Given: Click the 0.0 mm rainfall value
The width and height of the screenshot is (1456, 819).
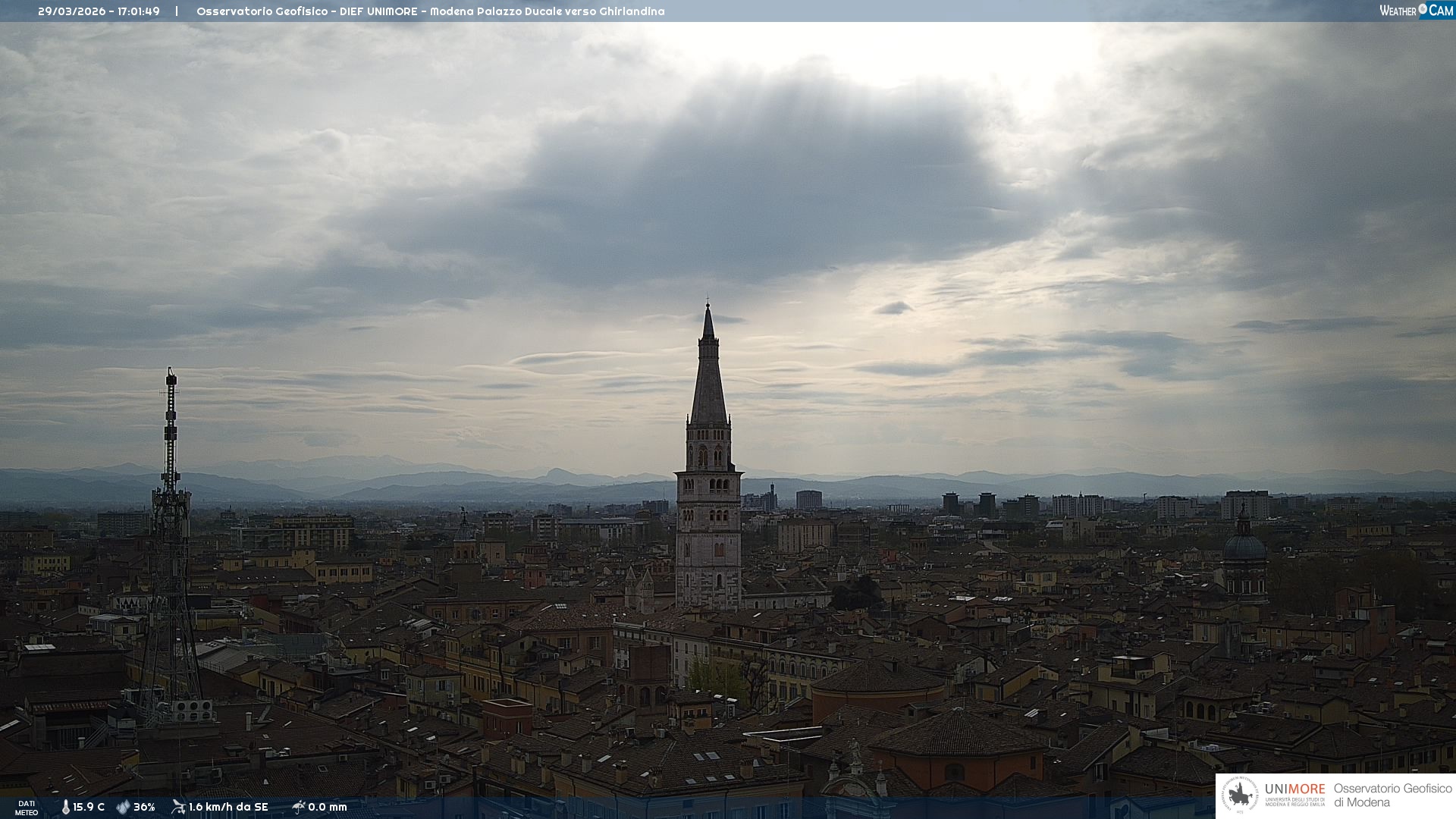Looking at the screenshot, I should [328, 808].
